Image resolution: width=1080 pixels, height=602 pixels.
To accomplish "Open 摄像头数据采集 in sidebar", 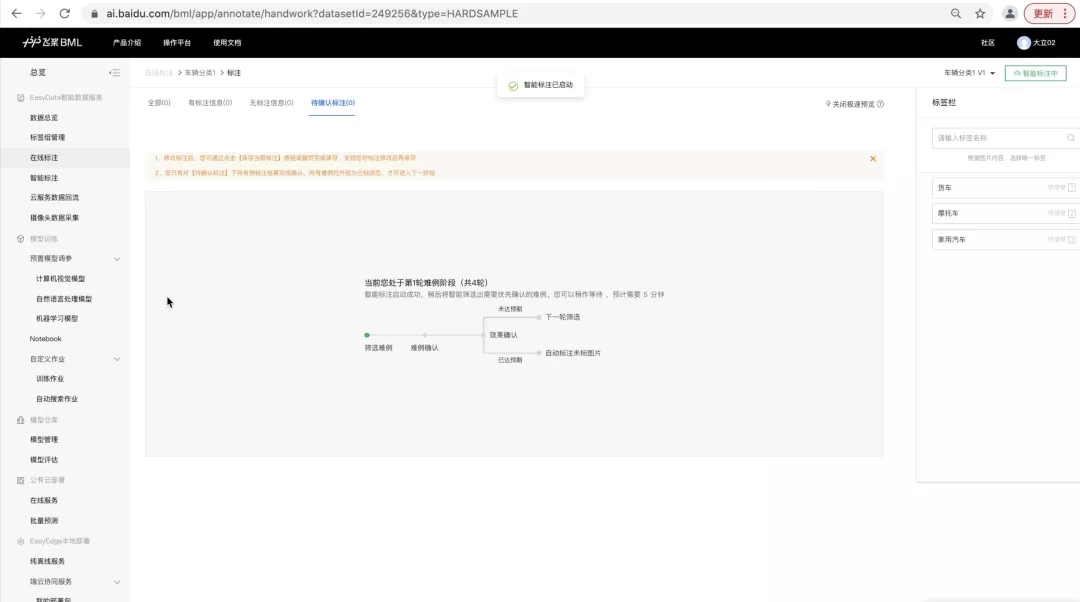I will point(54,218).
